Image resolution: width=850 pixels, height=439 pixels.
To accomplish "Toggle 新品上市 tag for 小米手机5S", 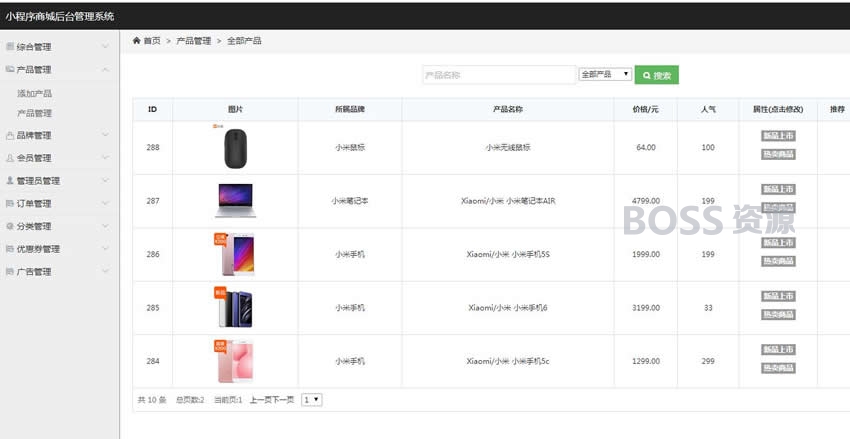I will (778, 243).
